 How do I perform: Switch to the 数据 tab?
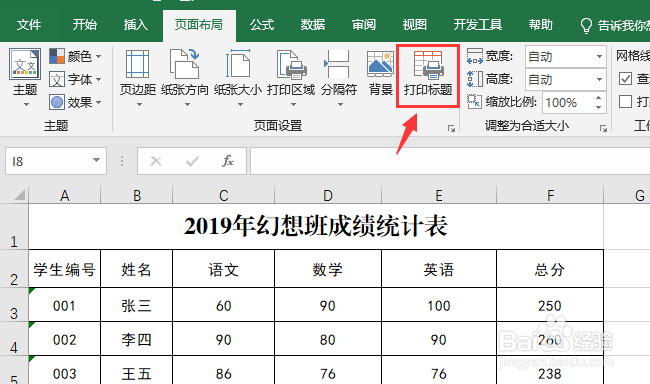click(313, 25)
